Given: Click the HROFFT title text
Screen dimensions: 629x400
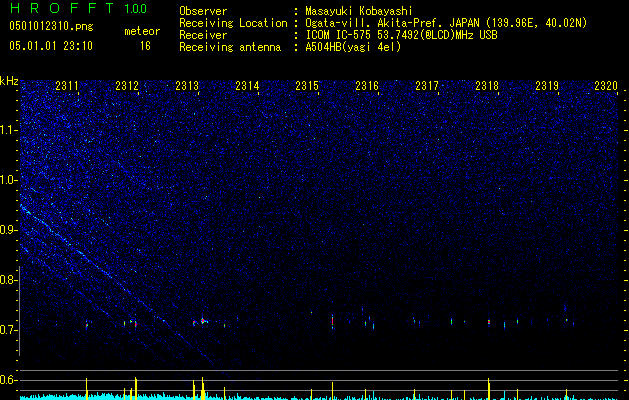Looking at the screenshot, I should click(62, 8).
